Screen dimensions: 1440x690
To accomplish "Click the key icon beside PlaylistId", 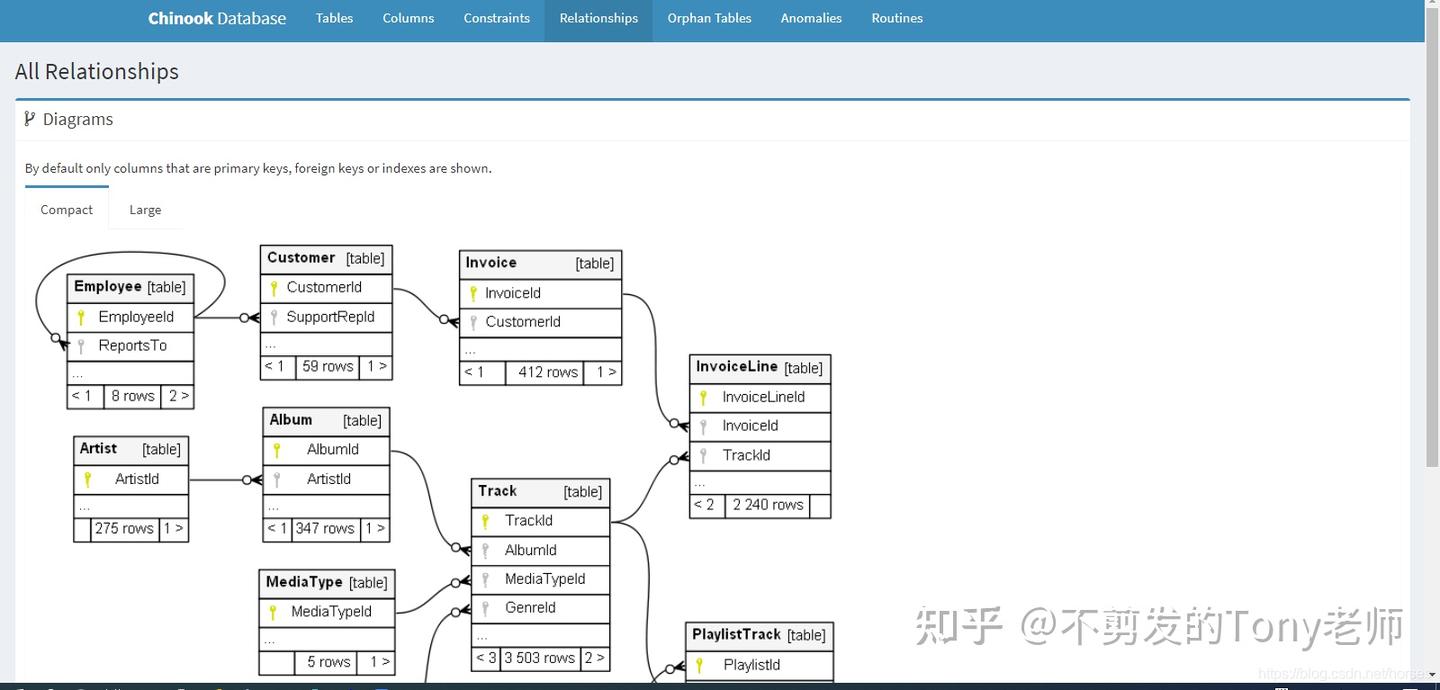I will 697,665.
